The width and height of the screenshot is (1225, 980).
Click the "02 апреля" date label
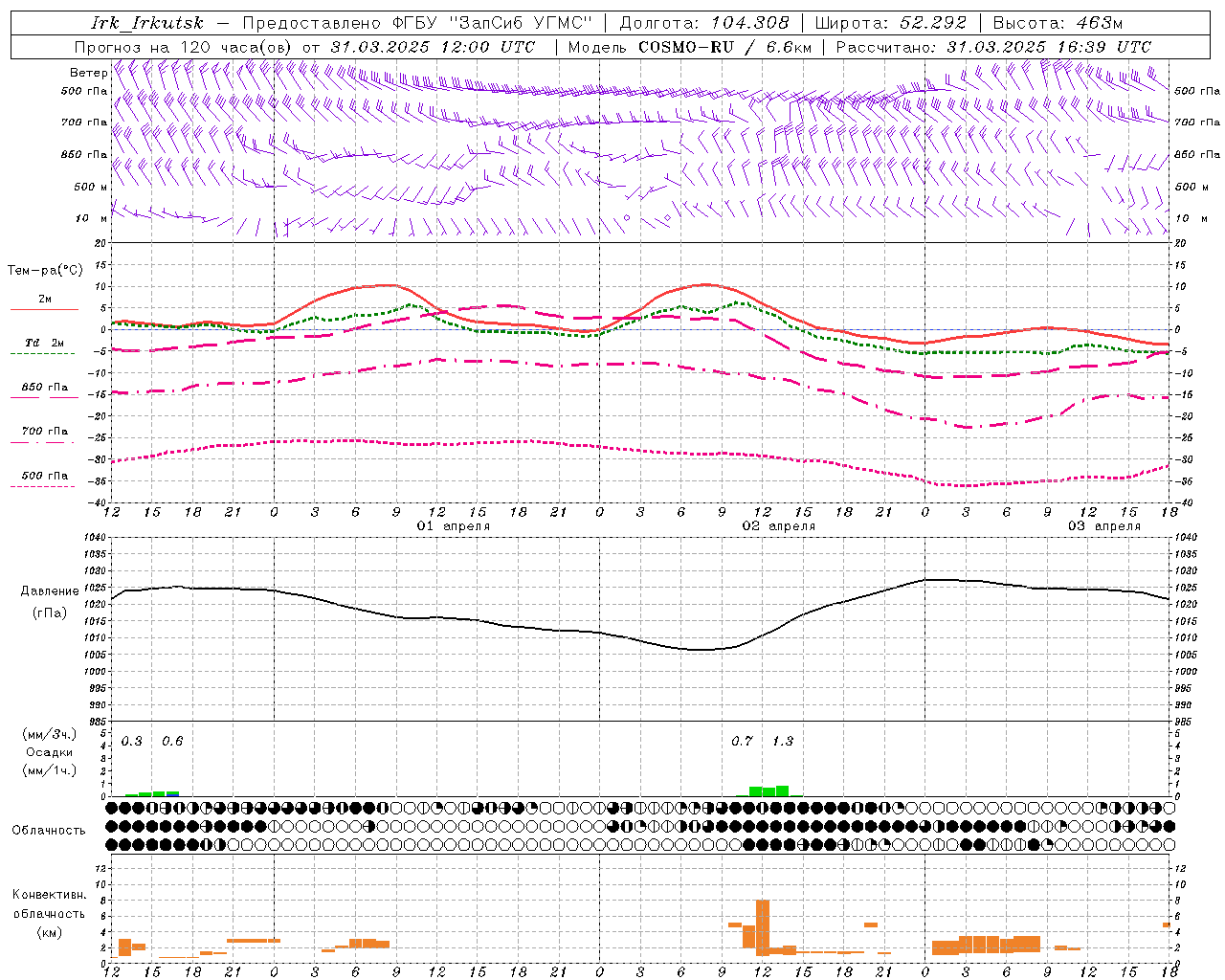tap(779, 526)
